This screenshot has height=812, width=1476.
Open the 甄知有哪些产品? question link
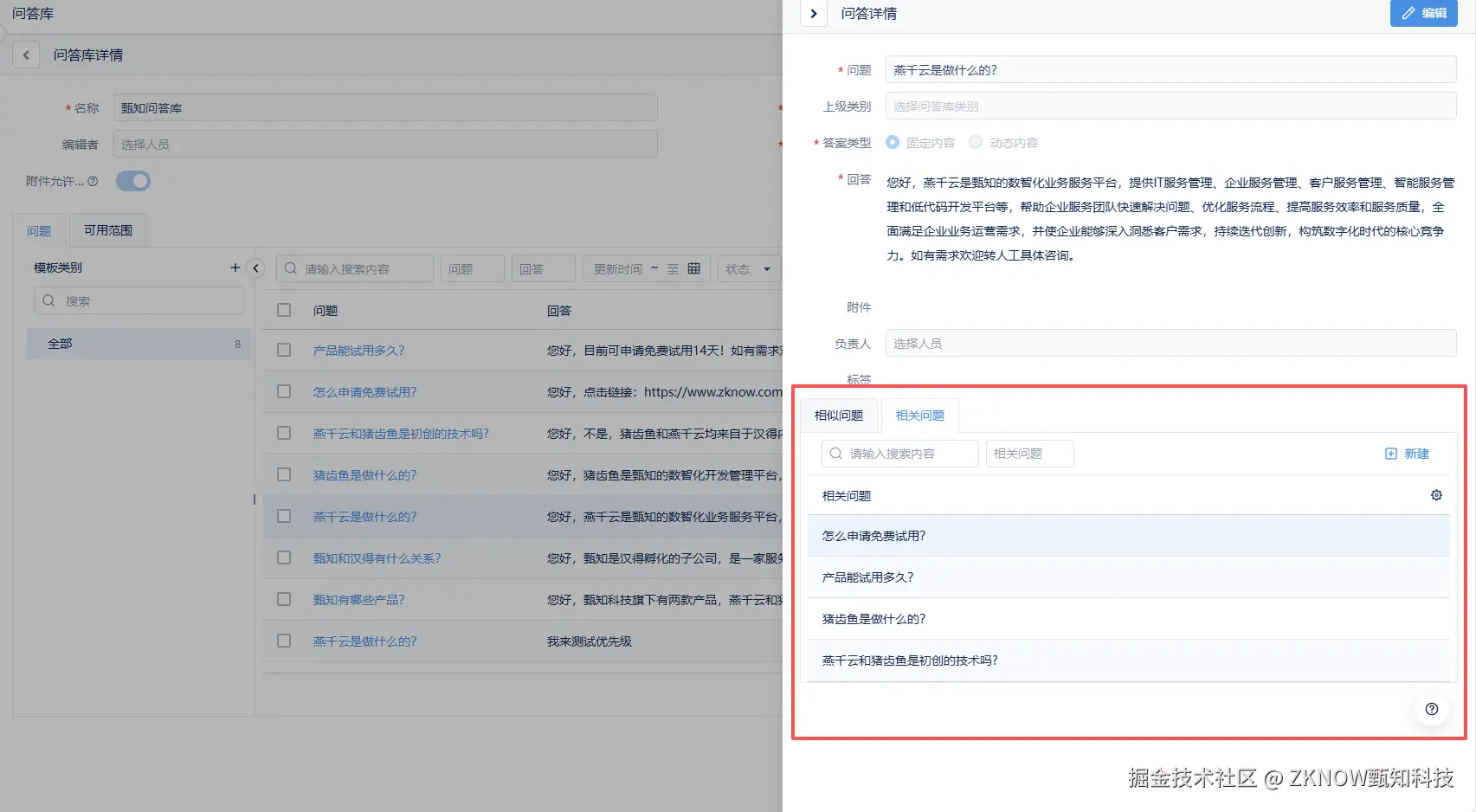(x=358, y=600)
